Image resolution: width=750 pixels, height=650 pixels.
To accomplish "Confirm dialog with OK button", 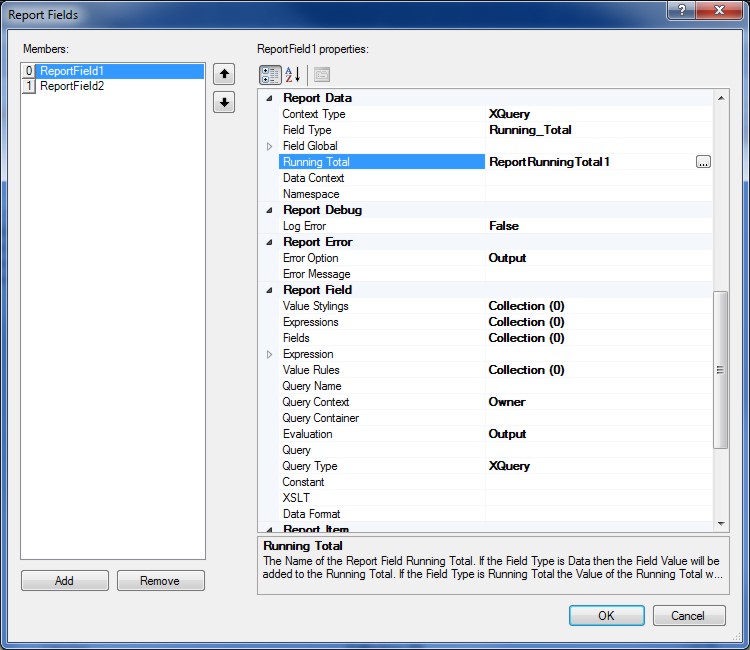I will [x=606, y=615].
